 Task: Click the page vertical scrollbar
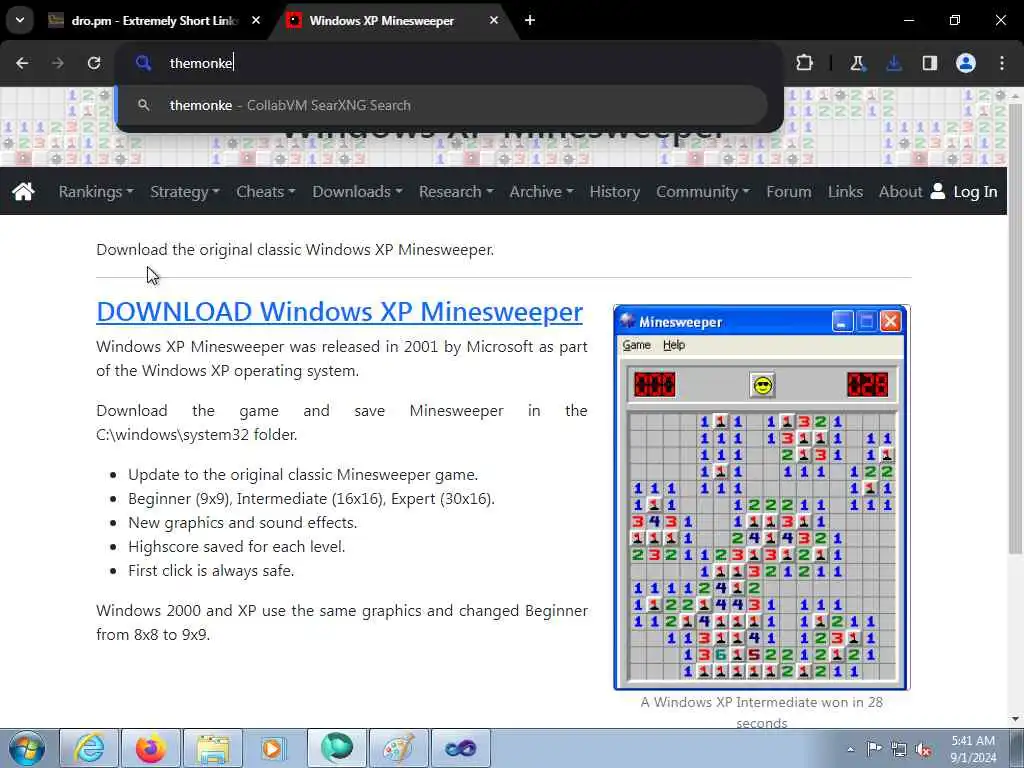[1016, 327]
